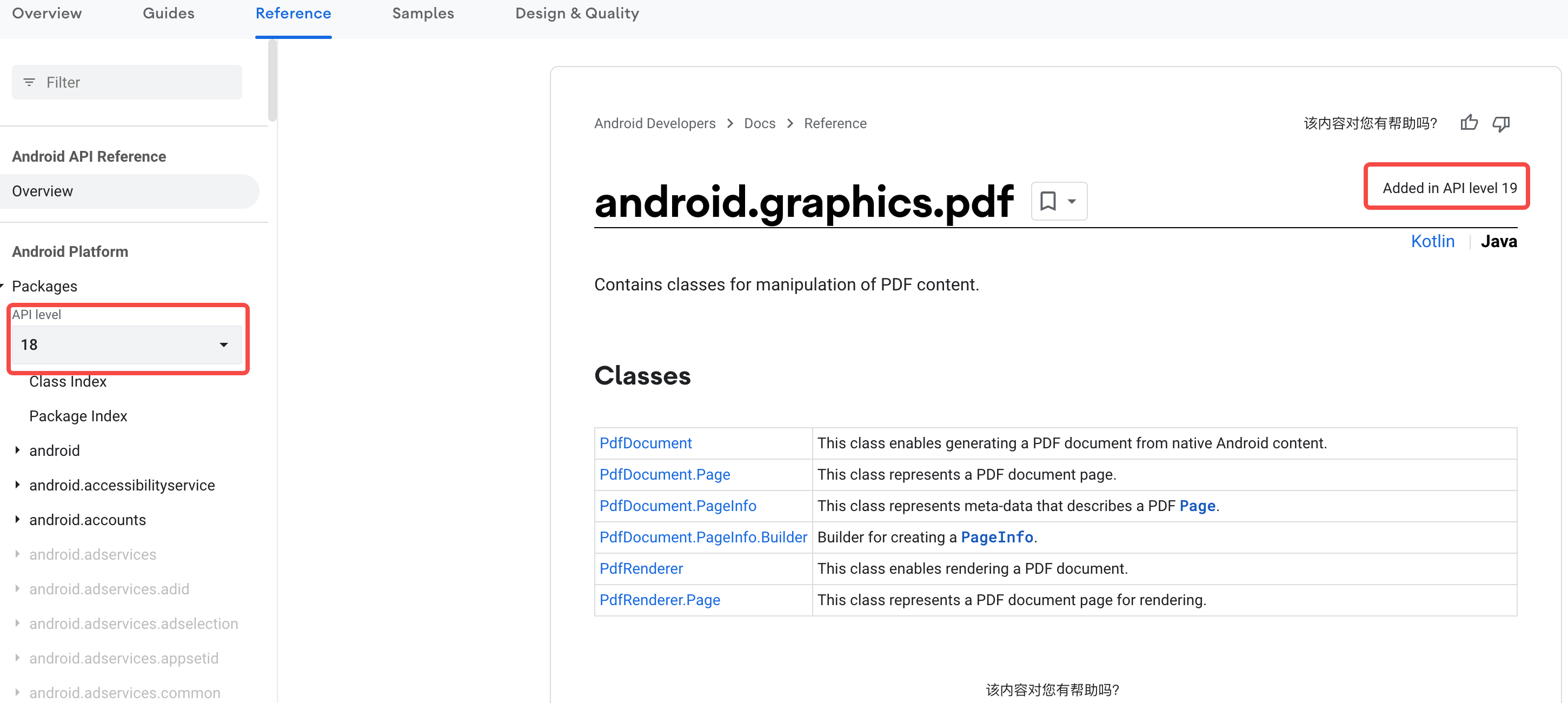Open Class Index in the sidebar
The width and height of the screenshot is (1568, 703).
[68, 382]
